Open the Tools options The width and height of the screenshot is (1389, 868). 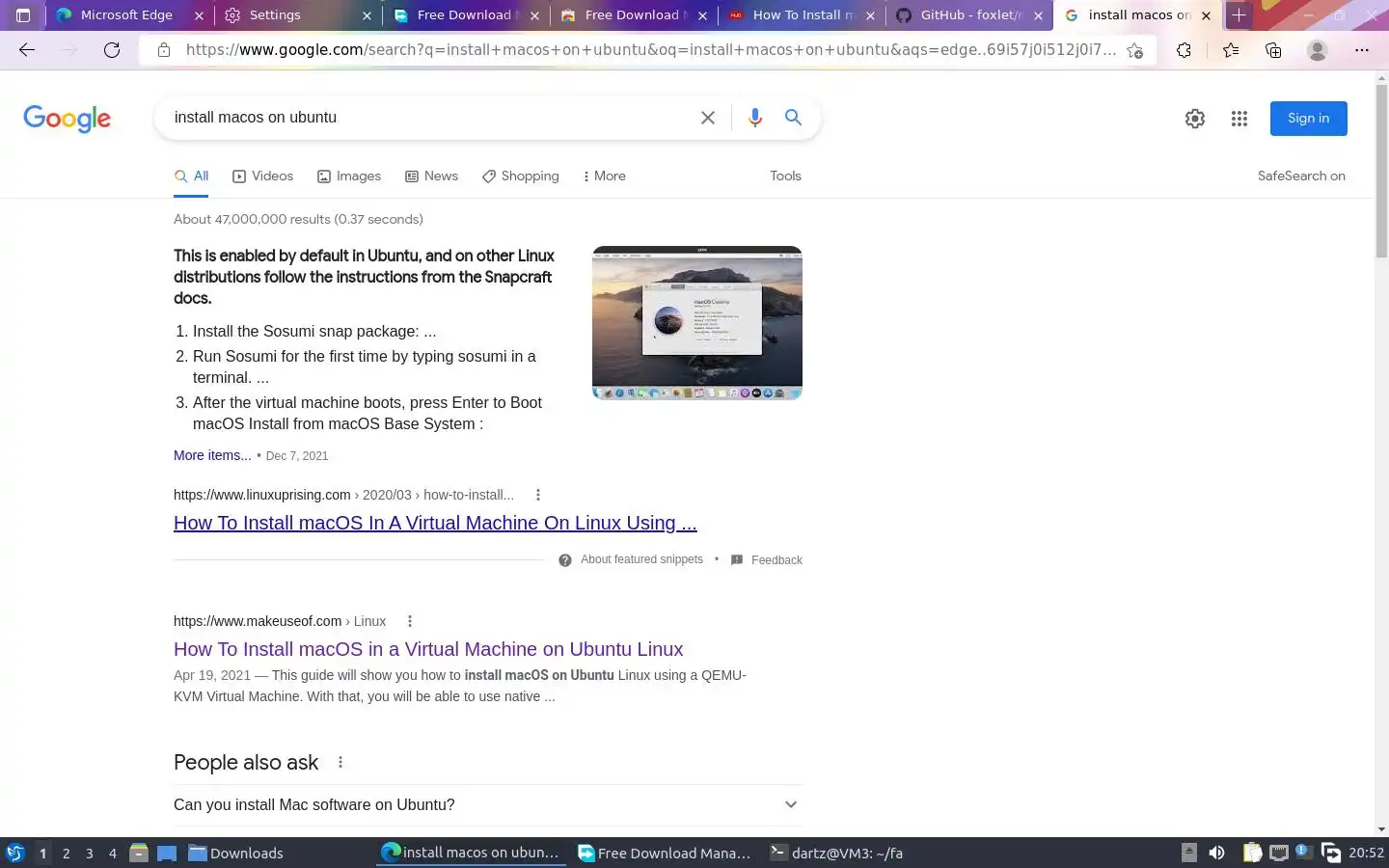(785, 176)
